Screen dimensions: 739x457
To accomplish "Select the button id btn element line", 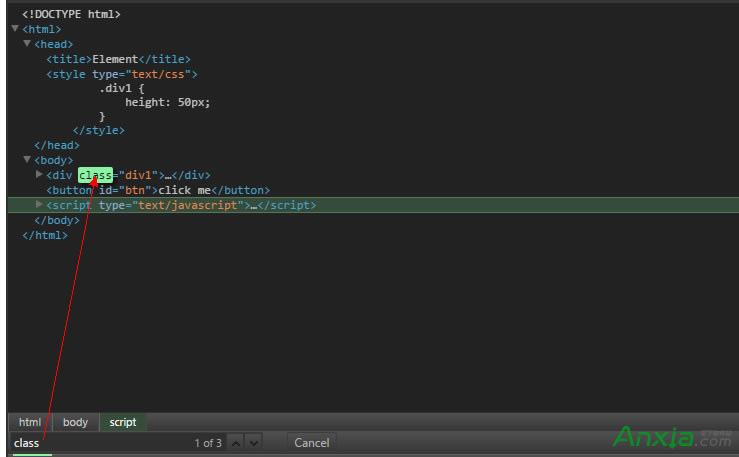I will pos(157,190).
